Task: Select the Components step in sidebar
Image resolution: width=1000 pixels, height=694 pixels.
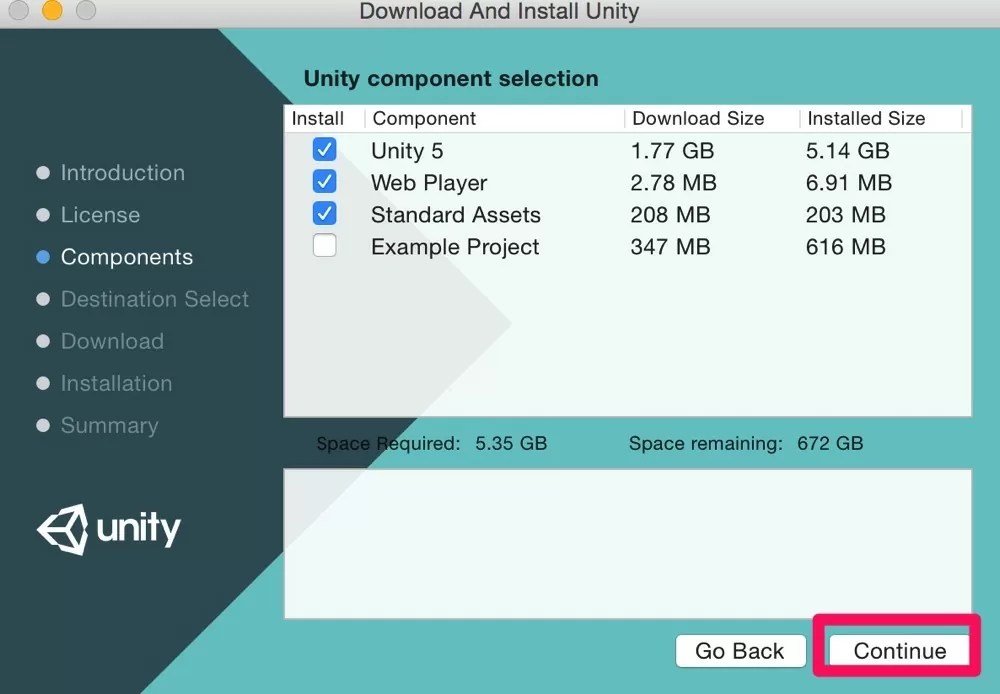Action: point(127,257)
